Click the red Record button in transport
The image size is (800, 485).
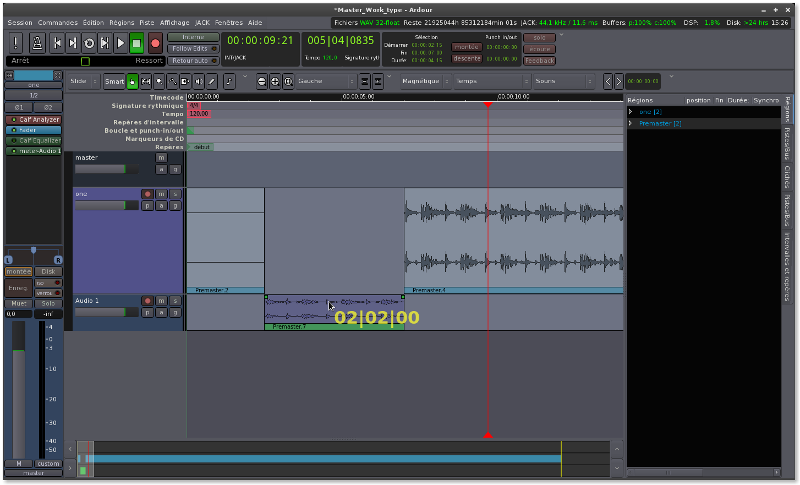[155, 43]
